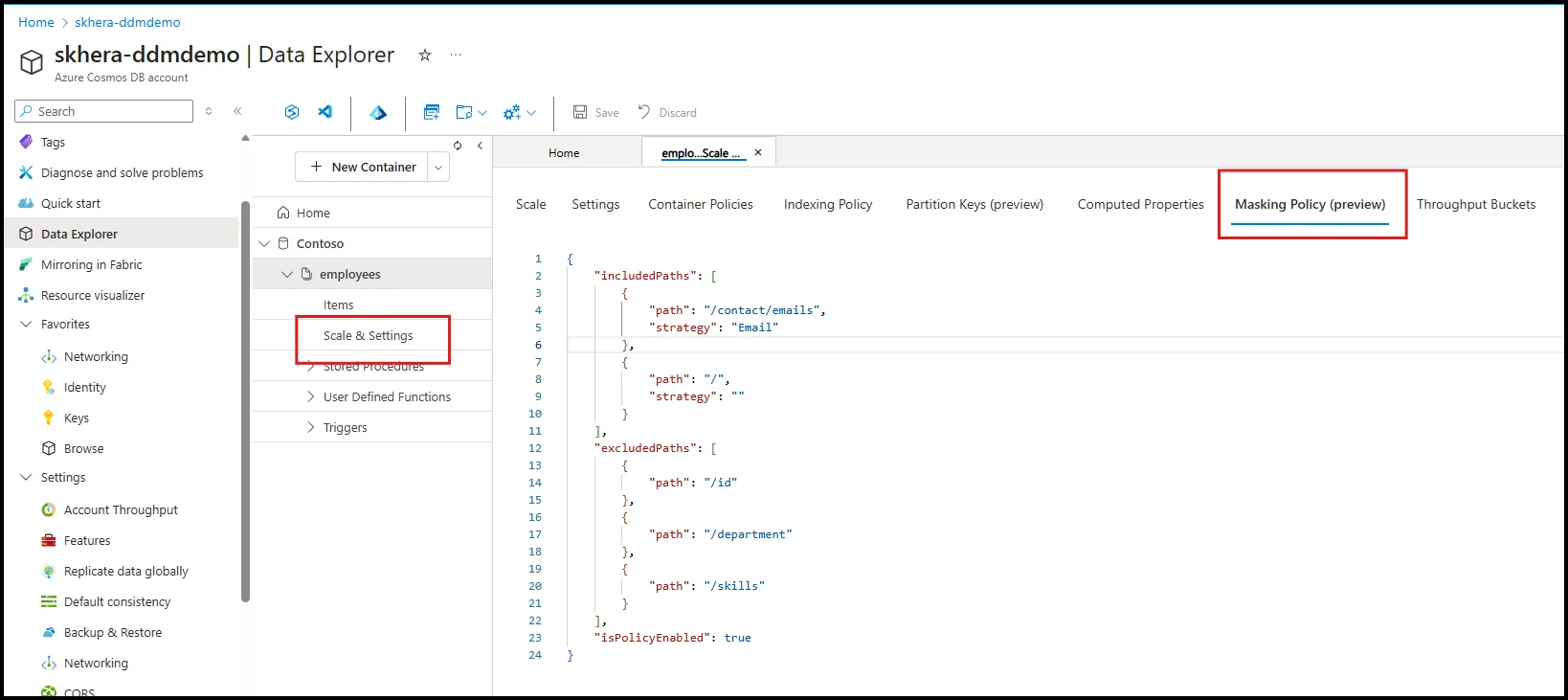Open Backup & Restore settings
1568x700 pixels.
pyautogui.click(x=112, y=632)
